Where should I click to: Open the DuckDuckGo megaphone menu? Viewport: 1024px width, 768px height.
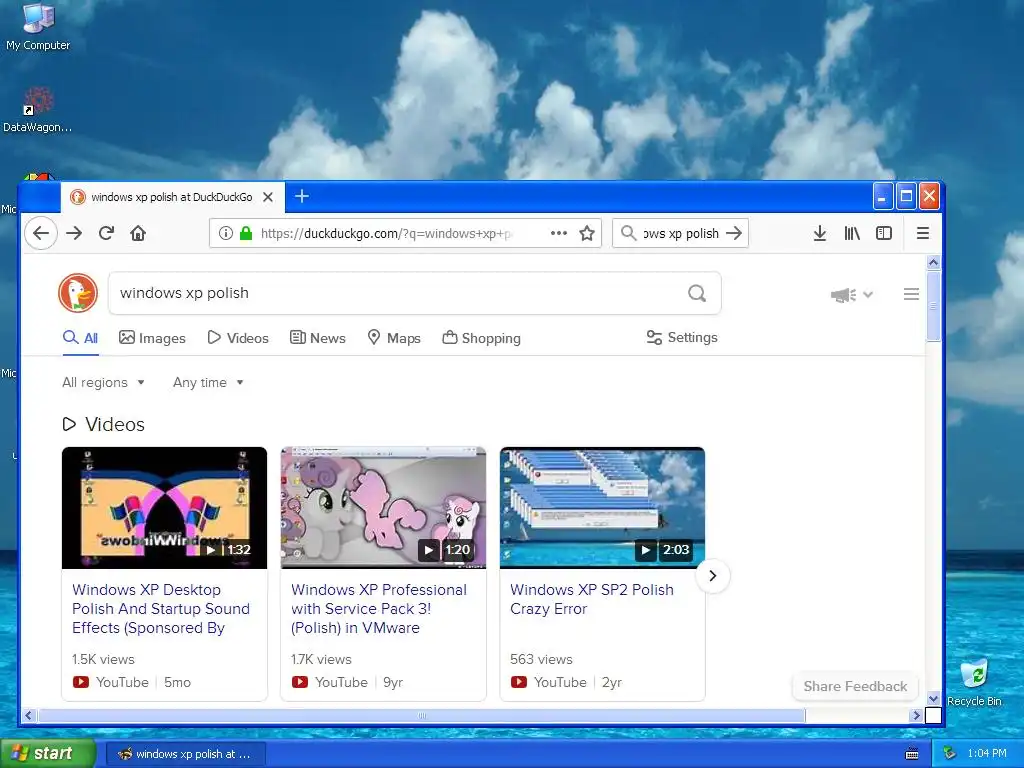tap(852, 295)
